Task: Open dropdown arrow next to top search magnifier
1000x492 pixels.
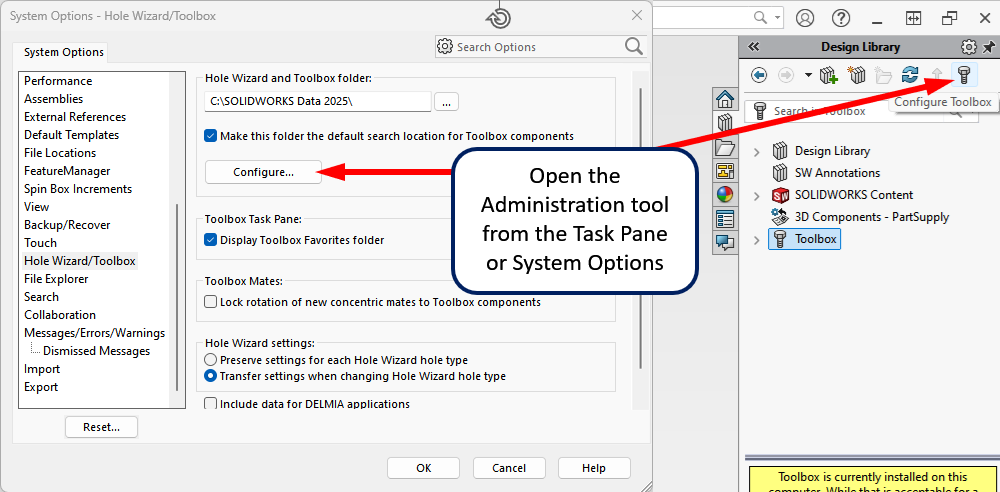Action: [777, 17]
